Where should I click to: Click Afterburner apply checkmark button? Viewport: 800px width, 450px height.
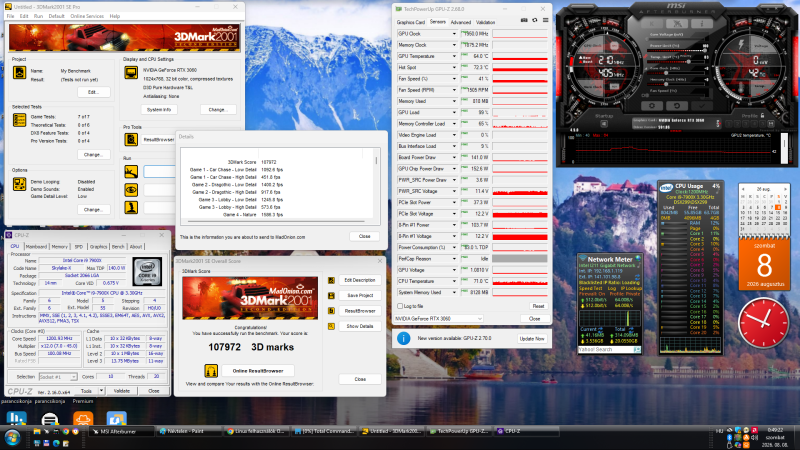tap(702, 106)
